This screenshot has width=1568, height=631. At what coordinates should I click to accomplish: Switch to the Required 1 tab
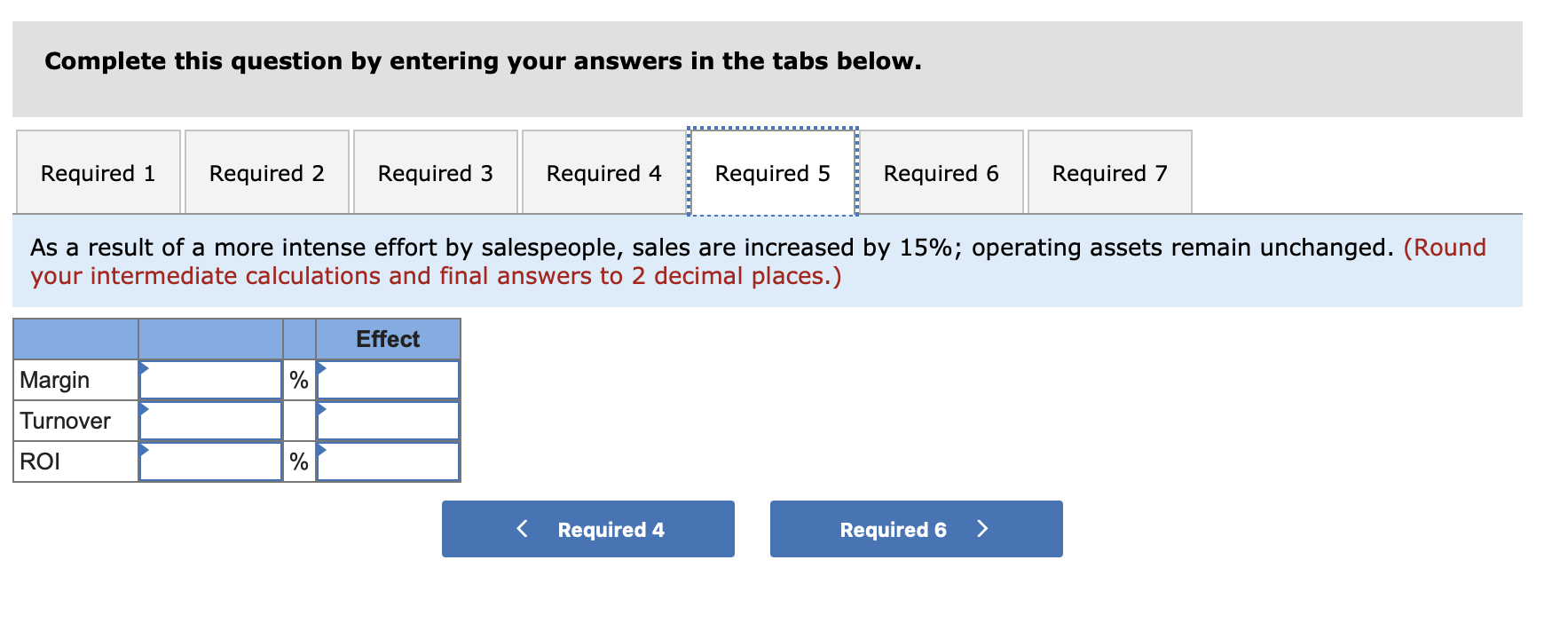click(98, 172)
